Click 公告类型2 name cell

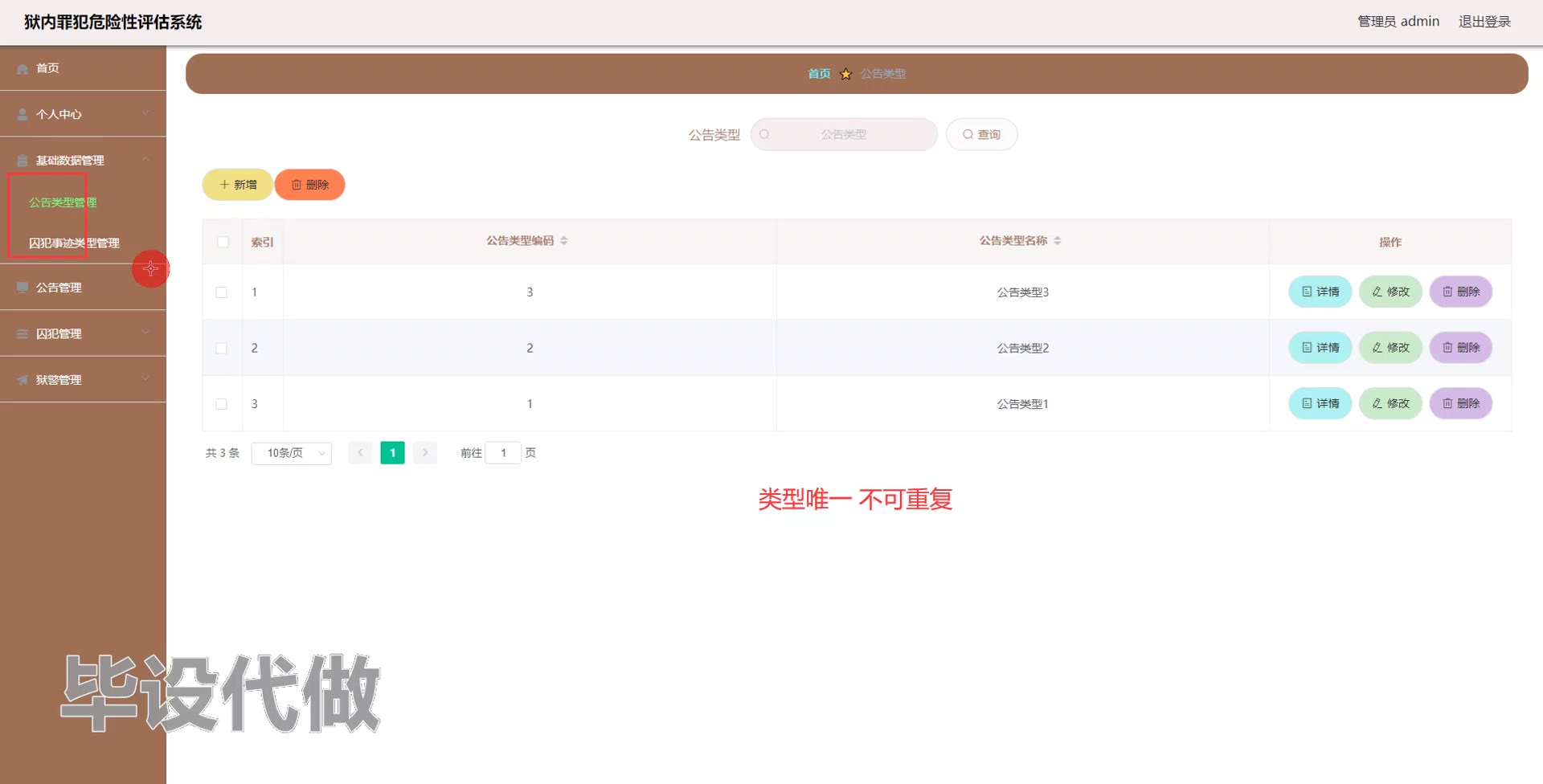coord(1023,349)
